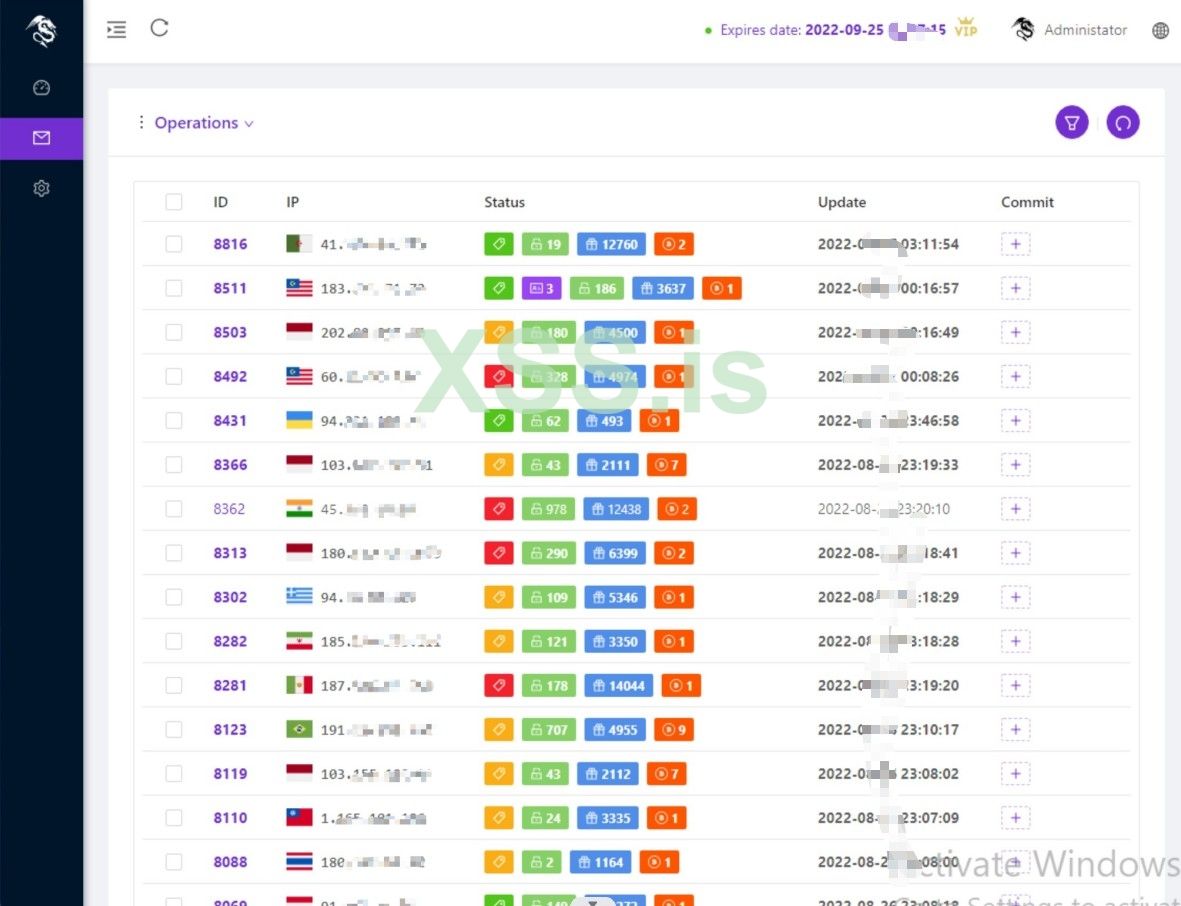The image size is (1181, 906).
Task: Check the box for row 8816
Action: coord(174,244)
